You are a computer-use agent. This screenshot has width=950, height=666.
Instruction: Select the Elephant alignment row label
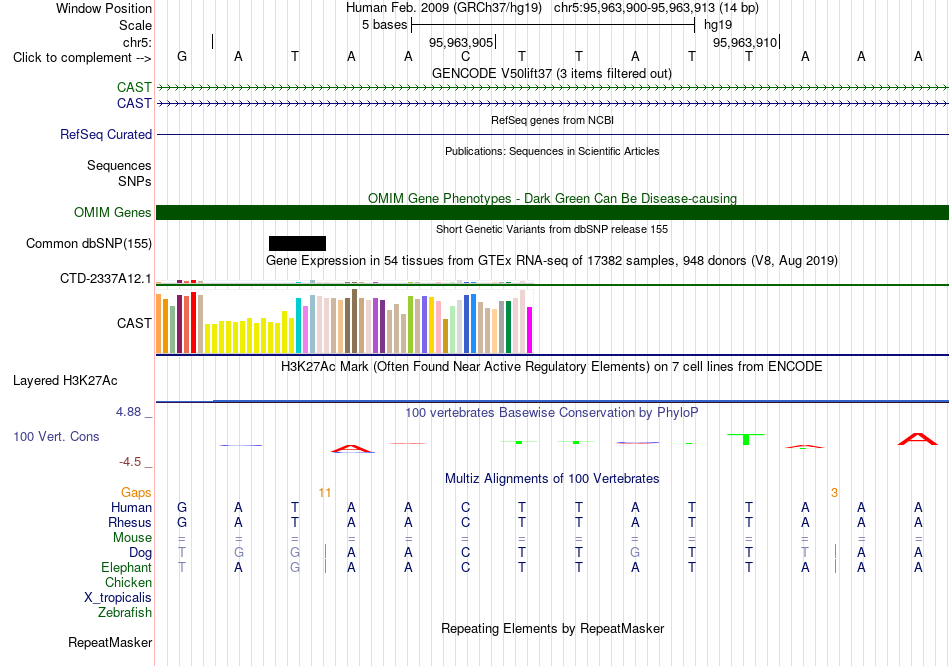(x=126, y=567)
